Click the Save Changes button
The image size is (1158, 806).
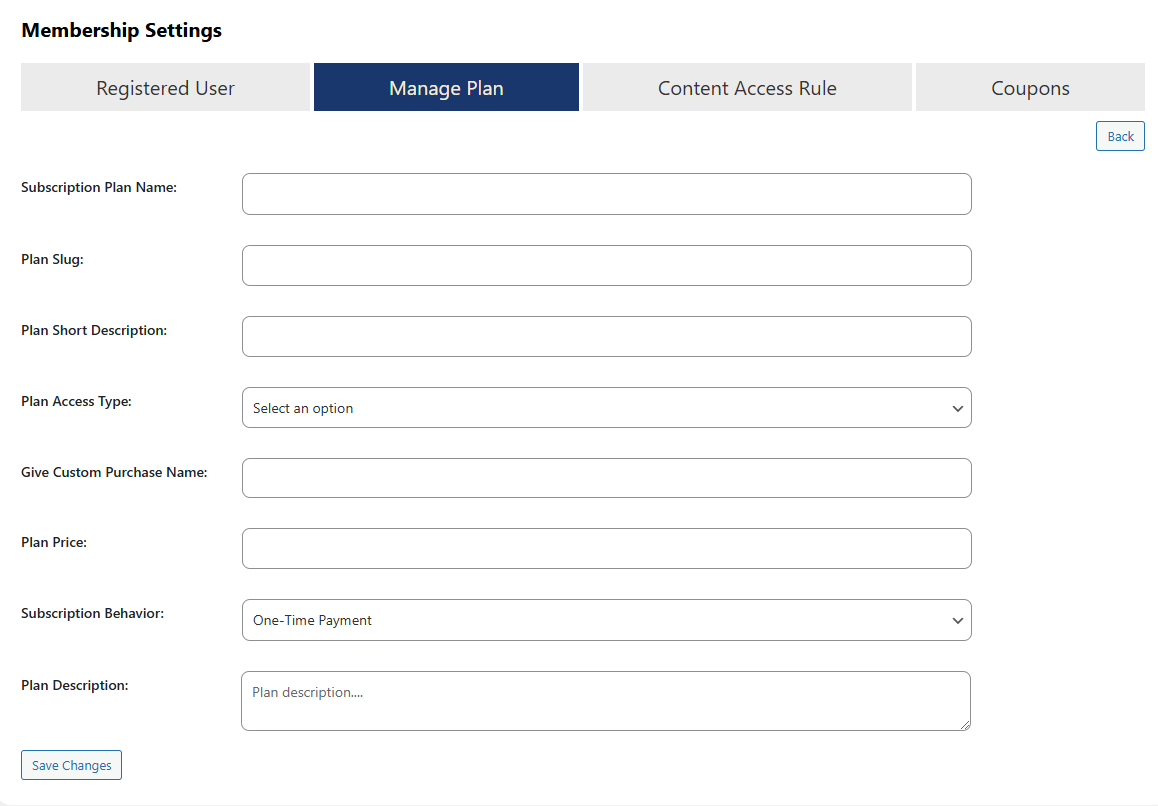click(71, 765)
